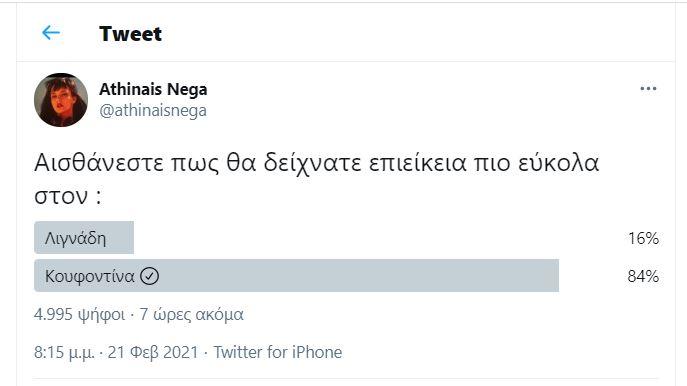Open Athinais Nega's profile picture
Screen dimensions: 687x386
[61, 100]
